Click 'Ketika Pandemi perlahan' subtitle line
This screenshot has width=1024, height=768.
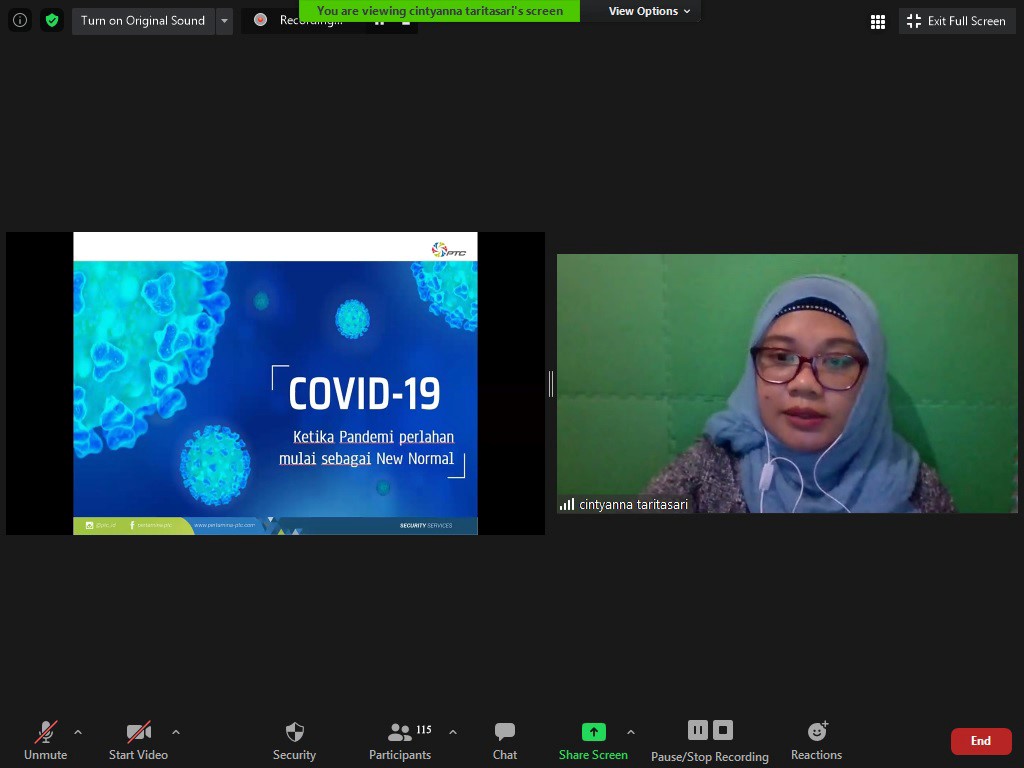(374, 437)
